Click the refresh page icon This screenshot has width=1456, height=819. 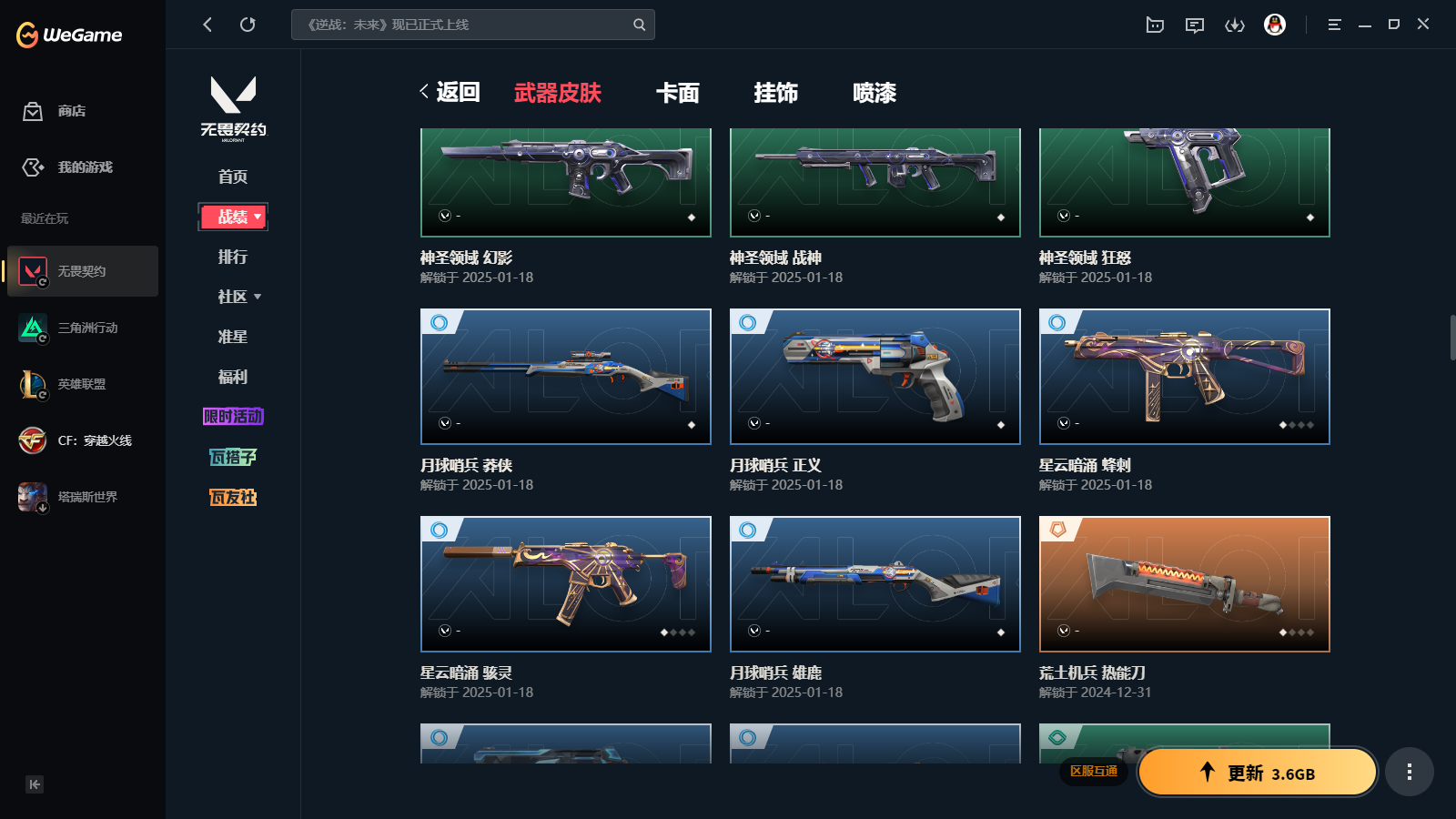coord(248,25)
